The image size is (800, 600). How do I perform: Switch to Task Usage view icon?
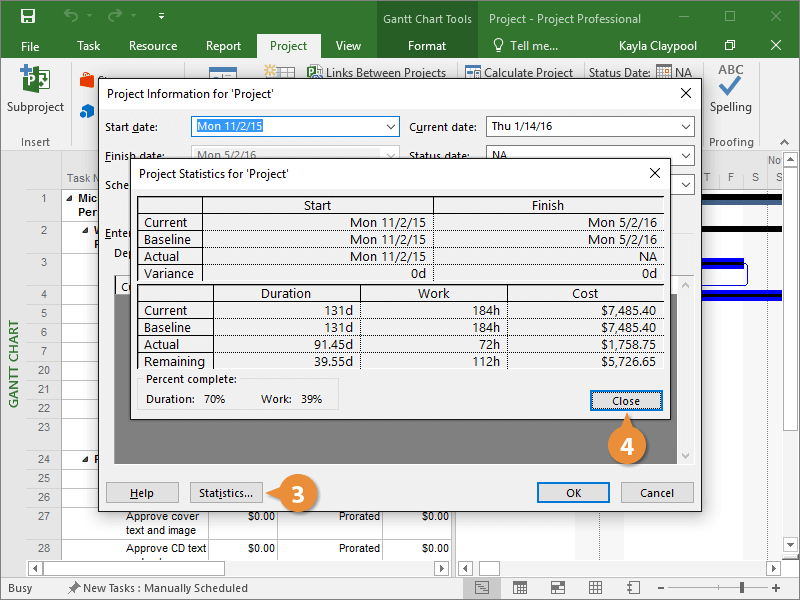(x=520, y=588)
